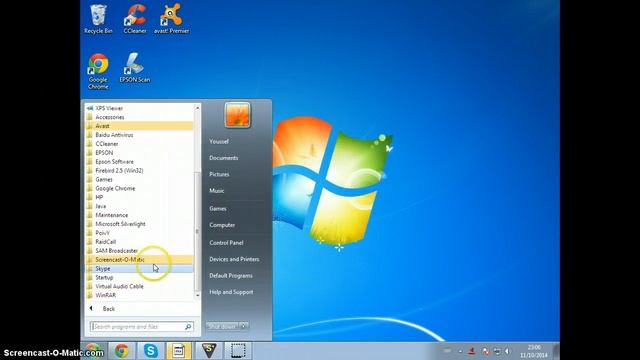Screen dimensions: 640x360
Task: Open Games in Start menu right pane
Action: point(218,209)
